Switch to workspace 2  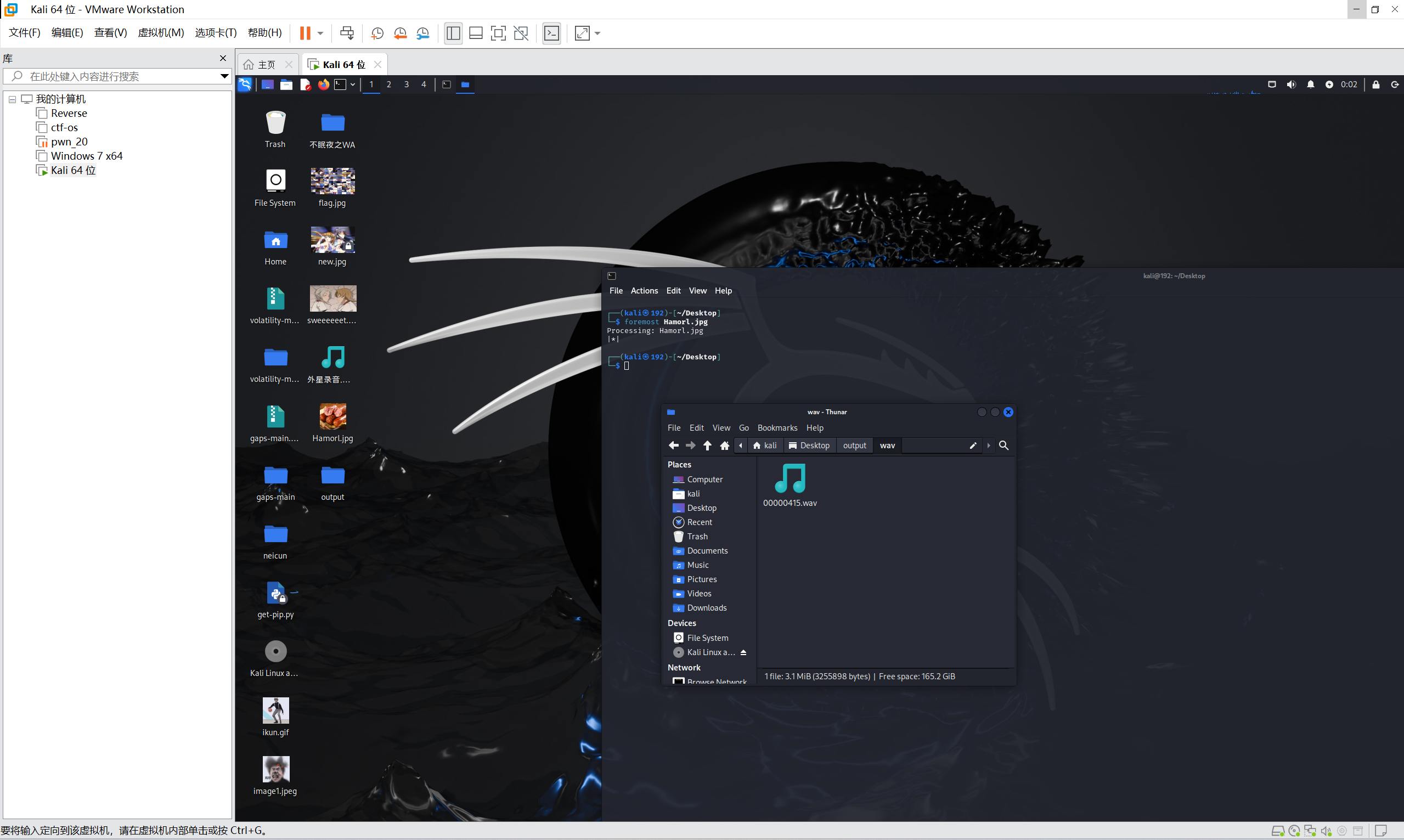coord(389,84)
